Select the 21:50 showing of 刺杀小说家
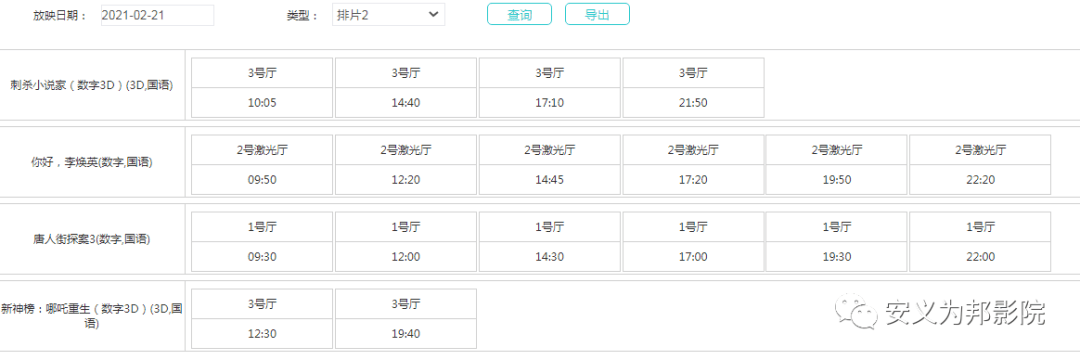The width and height of the screenshot is (1080, 360). pyautogui.click(x=693, y=87)
